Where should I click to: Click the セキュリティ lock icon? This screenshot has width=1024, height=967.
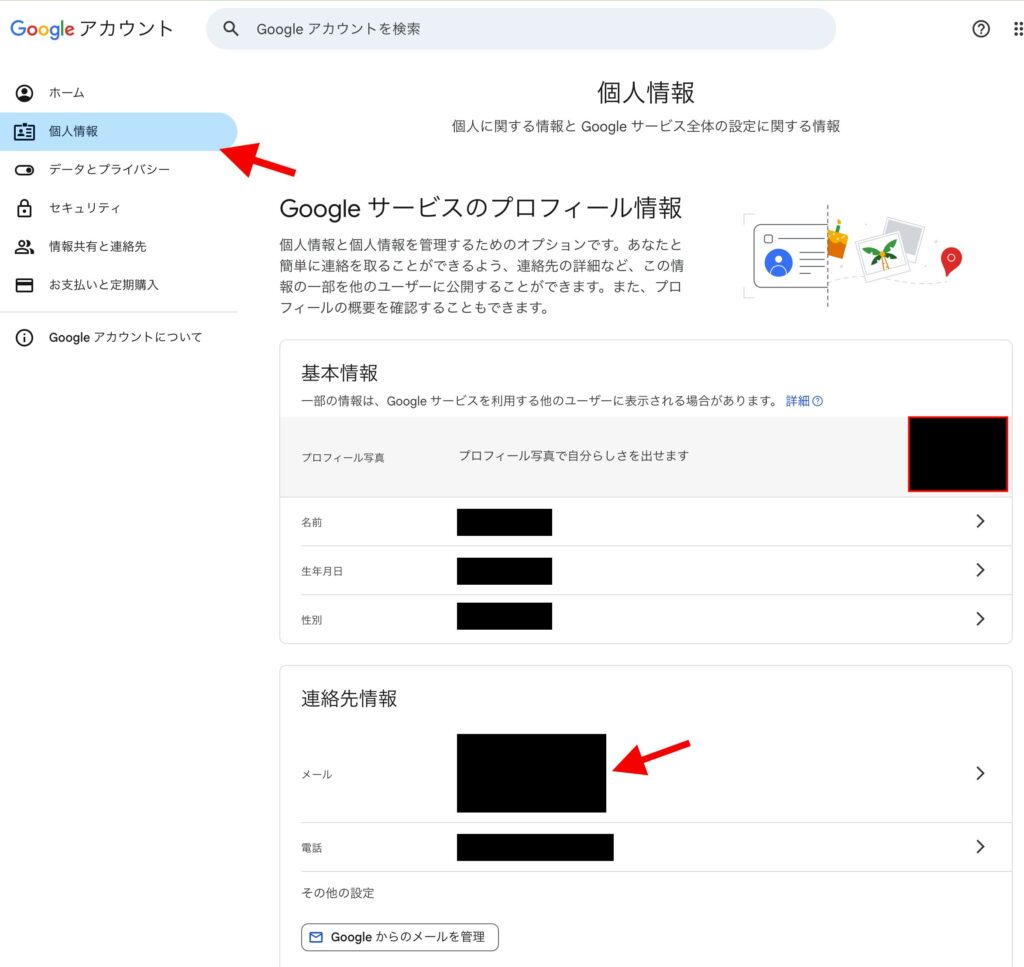pos(25,208)
